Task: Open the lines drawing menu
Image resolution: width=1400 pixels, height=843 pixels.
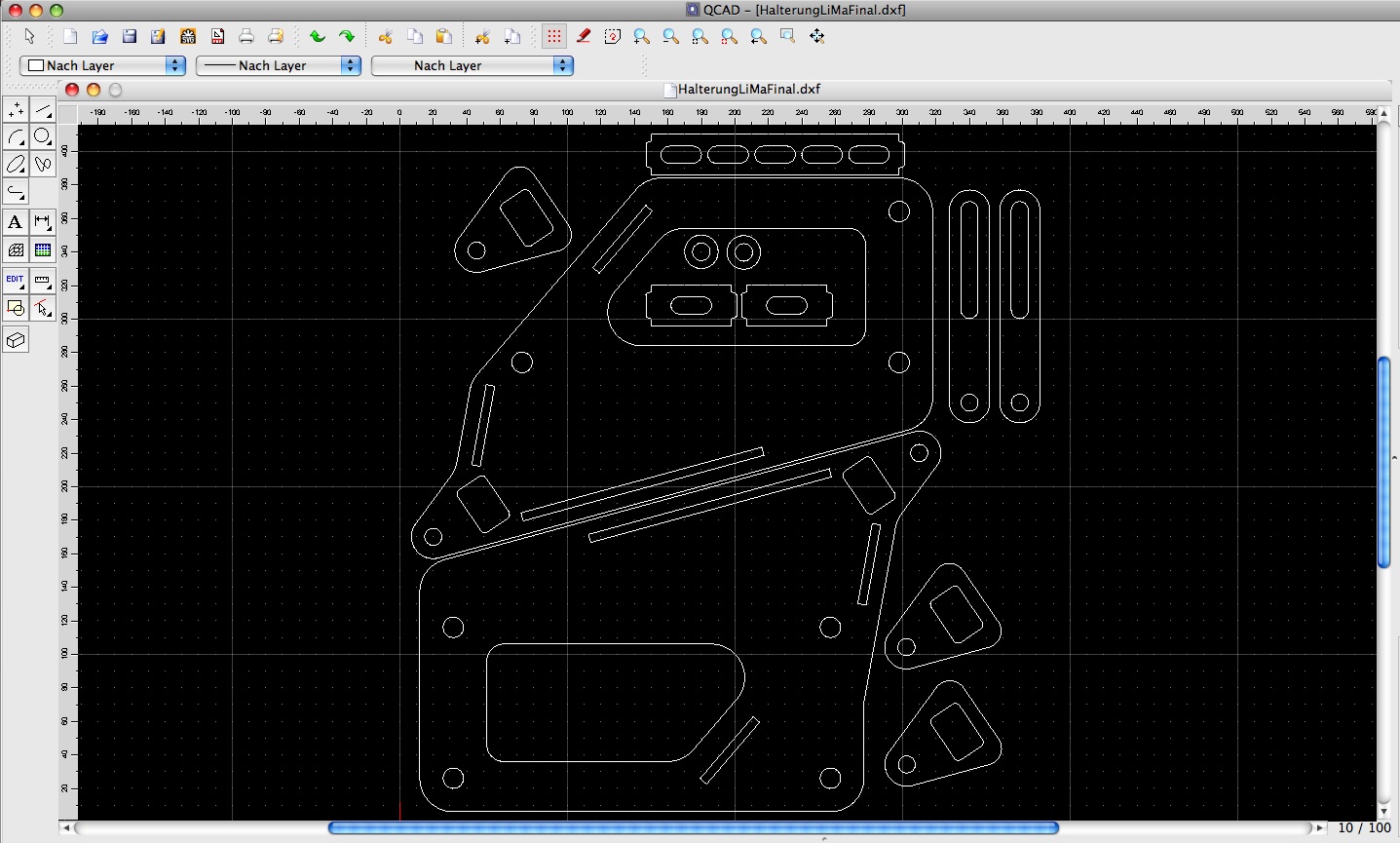Action: click(43, 110)
